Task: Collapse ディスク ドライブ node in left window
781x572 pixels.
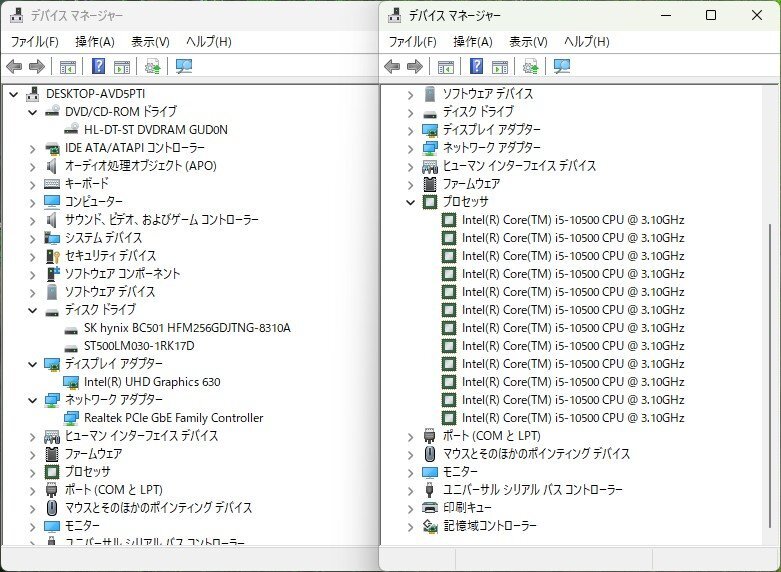Action: 32,310
